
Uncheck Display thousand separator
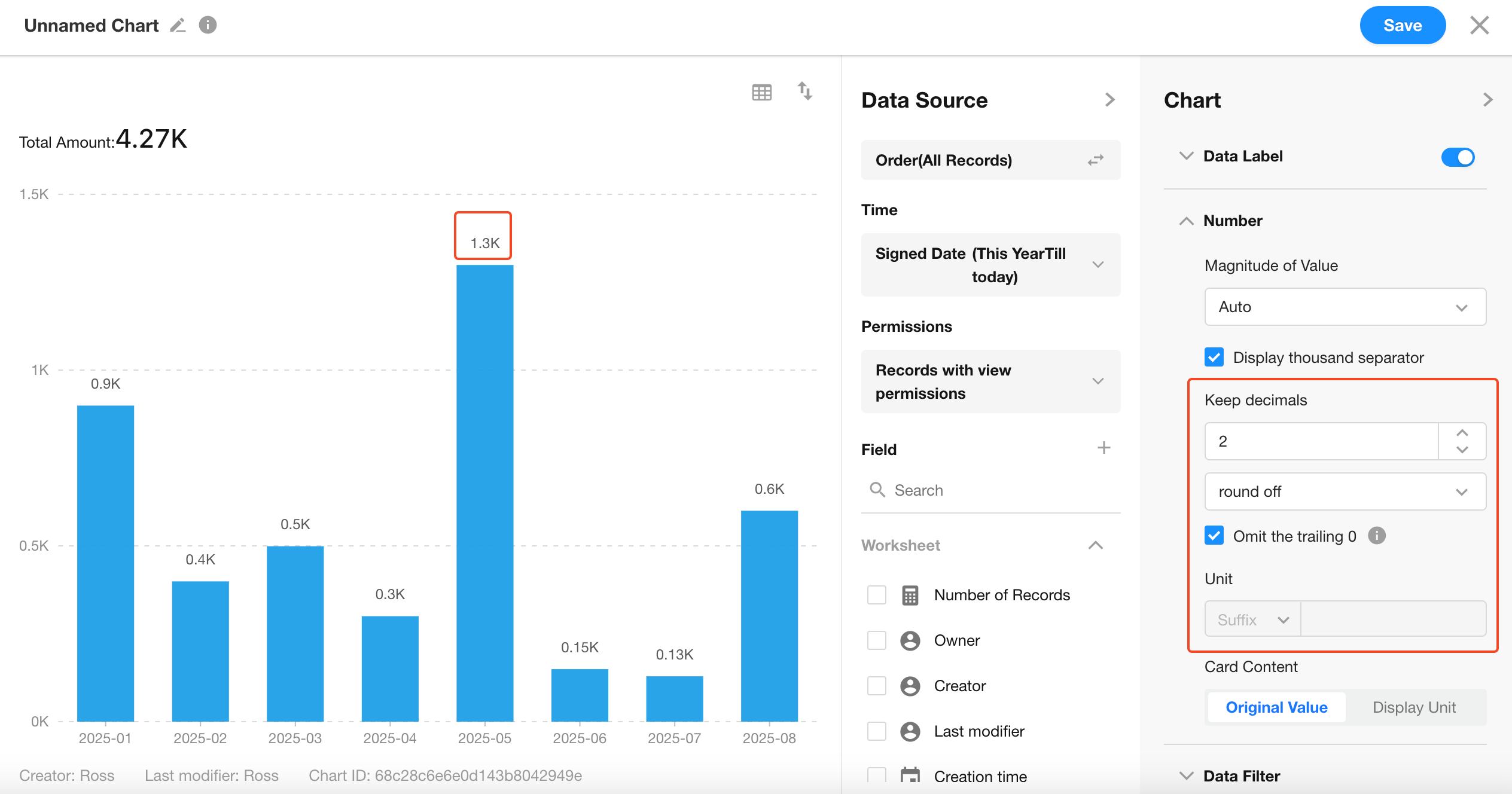(1214, 358)
